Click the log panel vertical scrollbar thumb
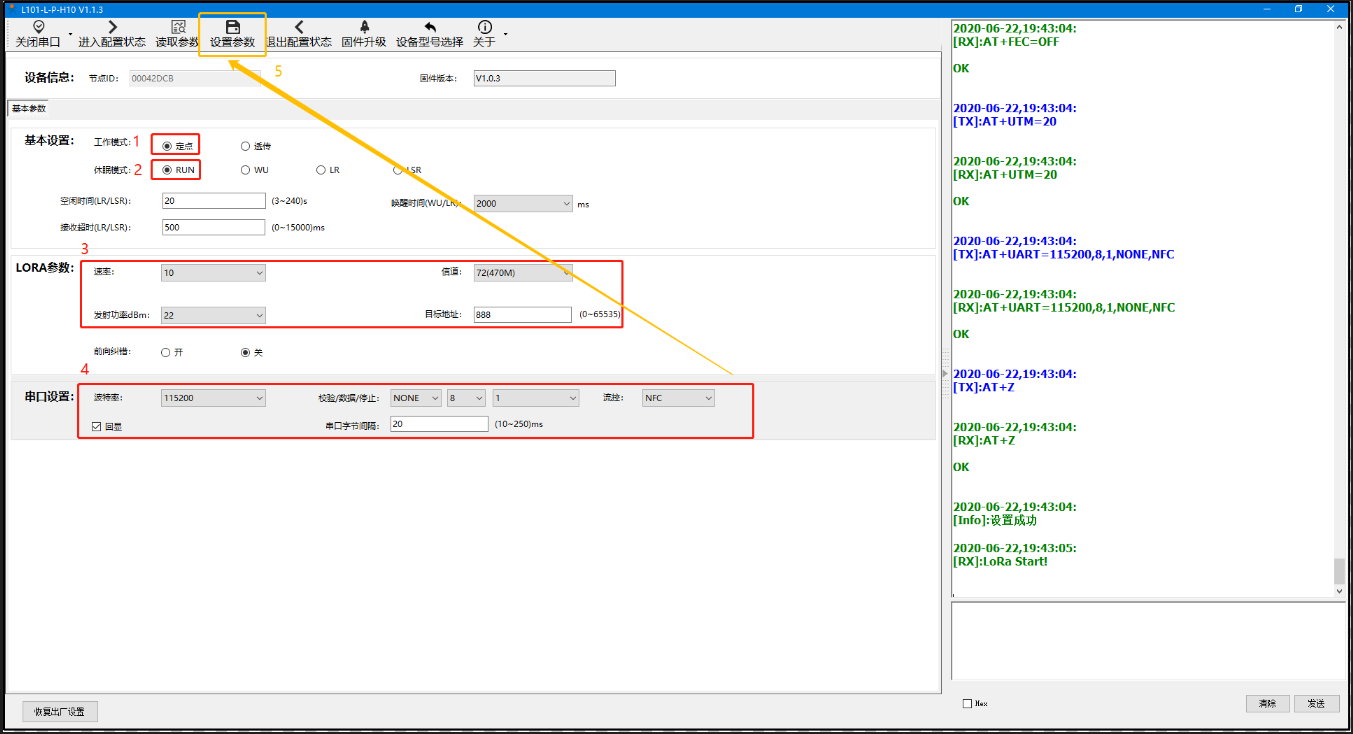The image size is (1353, 734). click(x=1339, y=570)
